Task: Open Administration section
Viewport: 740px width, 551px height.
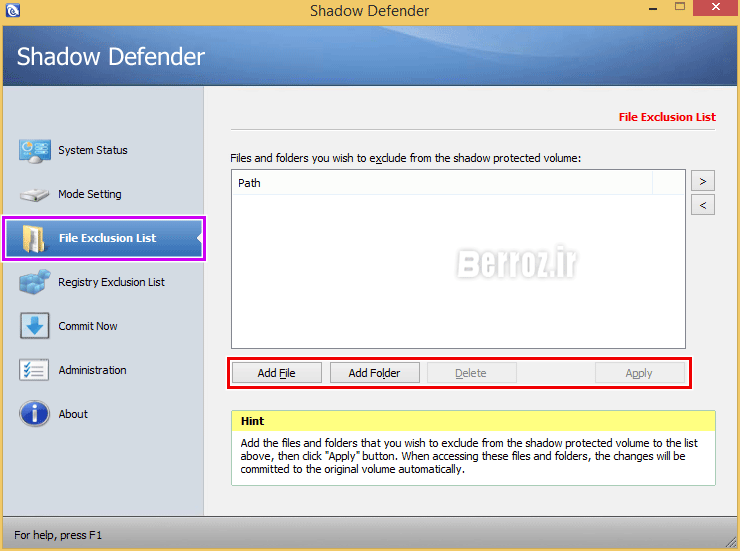Action: pyautogui.click(x=92, y=370)
